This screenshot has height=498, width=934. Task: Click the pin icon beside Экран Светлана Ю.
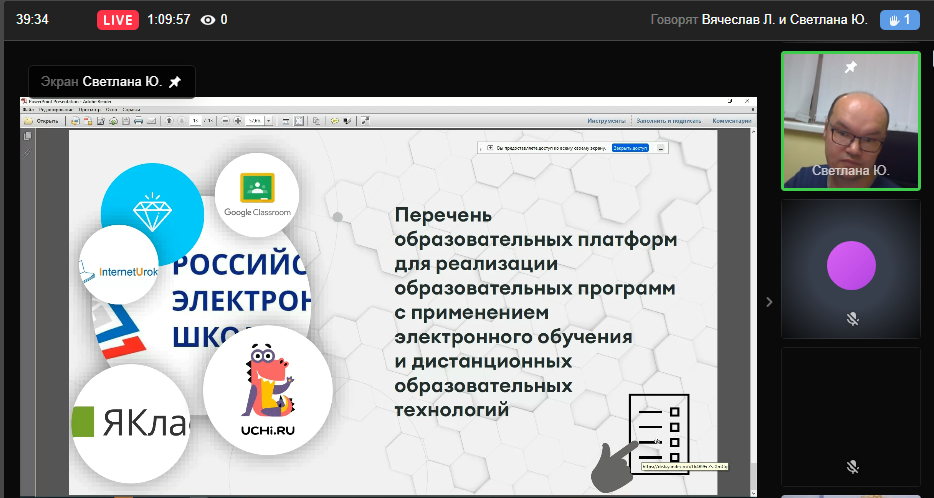[175, 82]
